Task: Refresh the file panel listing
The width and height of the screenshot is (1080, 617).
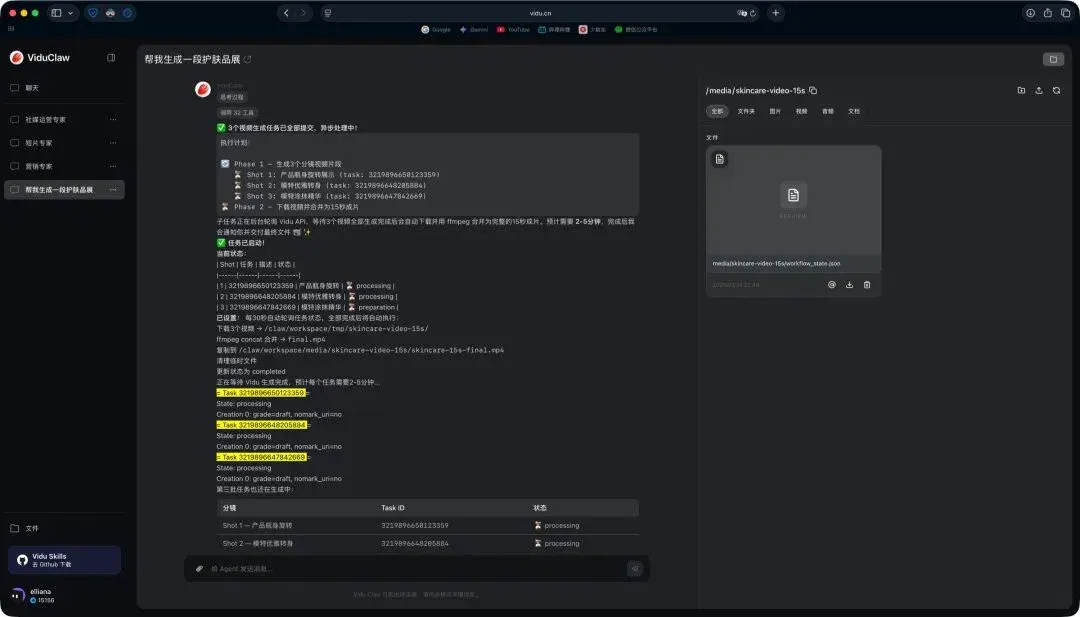Action: (1057, 90)
